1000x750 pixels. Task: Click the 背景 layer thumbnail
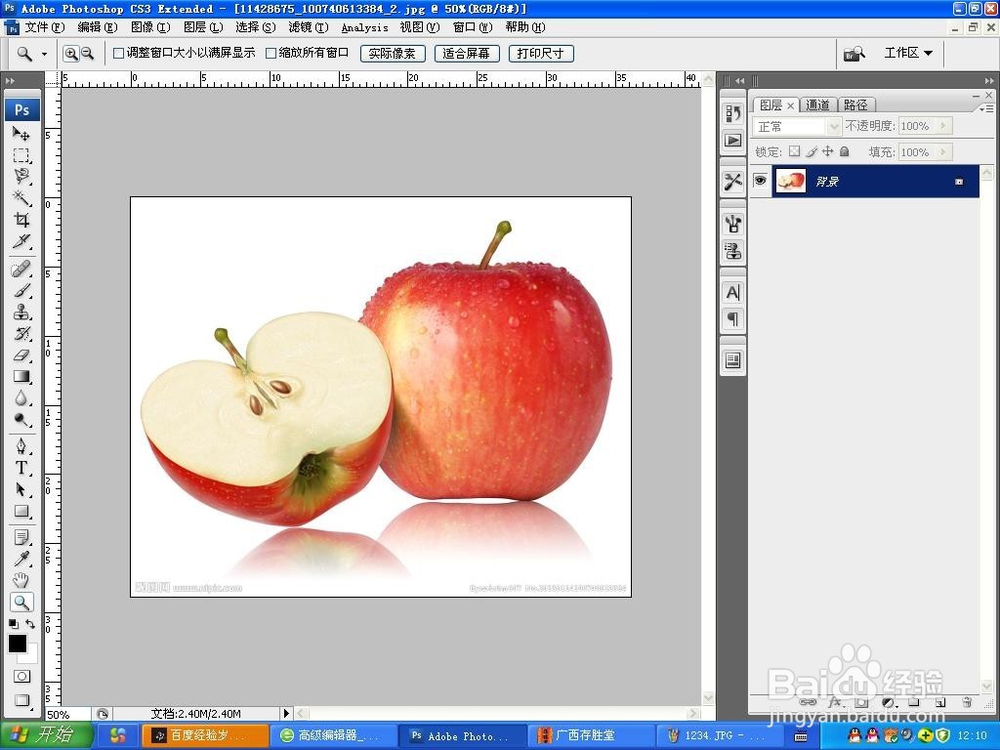coord(791,181)
